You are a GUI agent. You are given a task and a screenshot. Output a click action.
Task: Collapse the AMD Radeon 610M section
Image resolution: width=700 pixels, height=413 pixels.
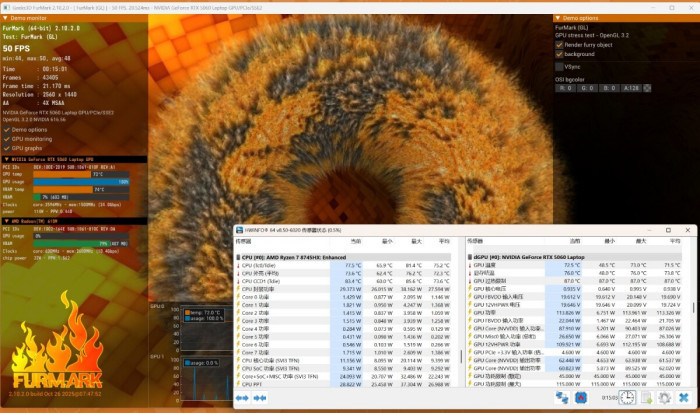click(x=6, y=221)
